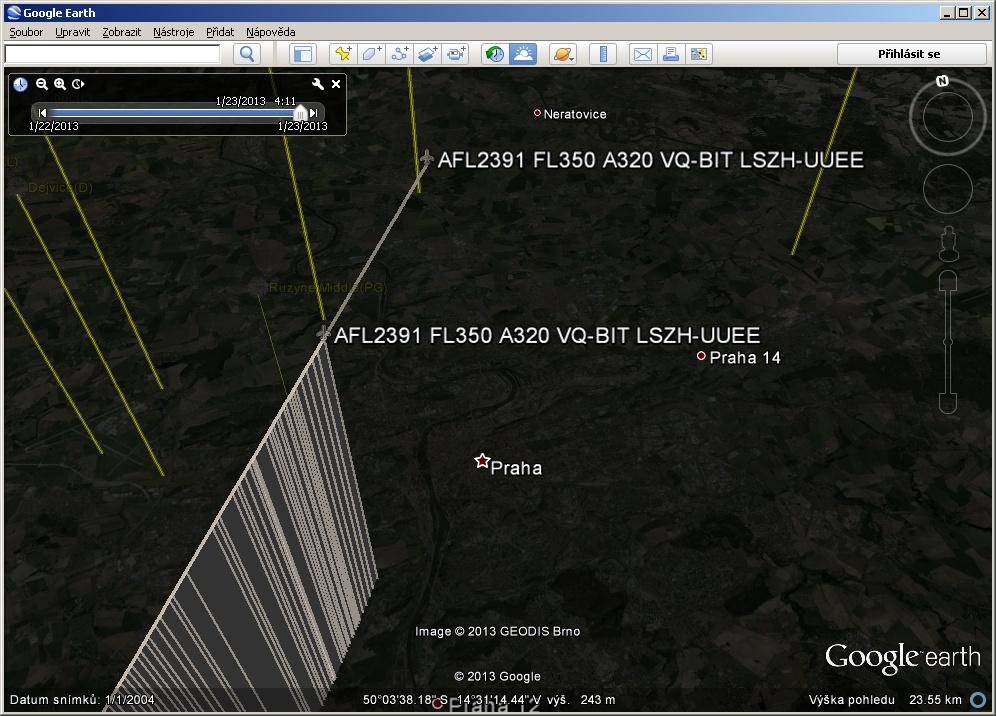Toggle the sidebar panel icon
Image resolution: width=996 pixels, height=716 pixels.
click(303, 54)
